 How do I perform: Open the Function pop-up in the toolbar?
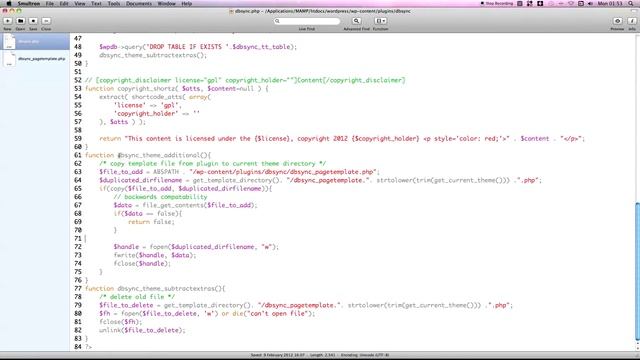point(380,21)
